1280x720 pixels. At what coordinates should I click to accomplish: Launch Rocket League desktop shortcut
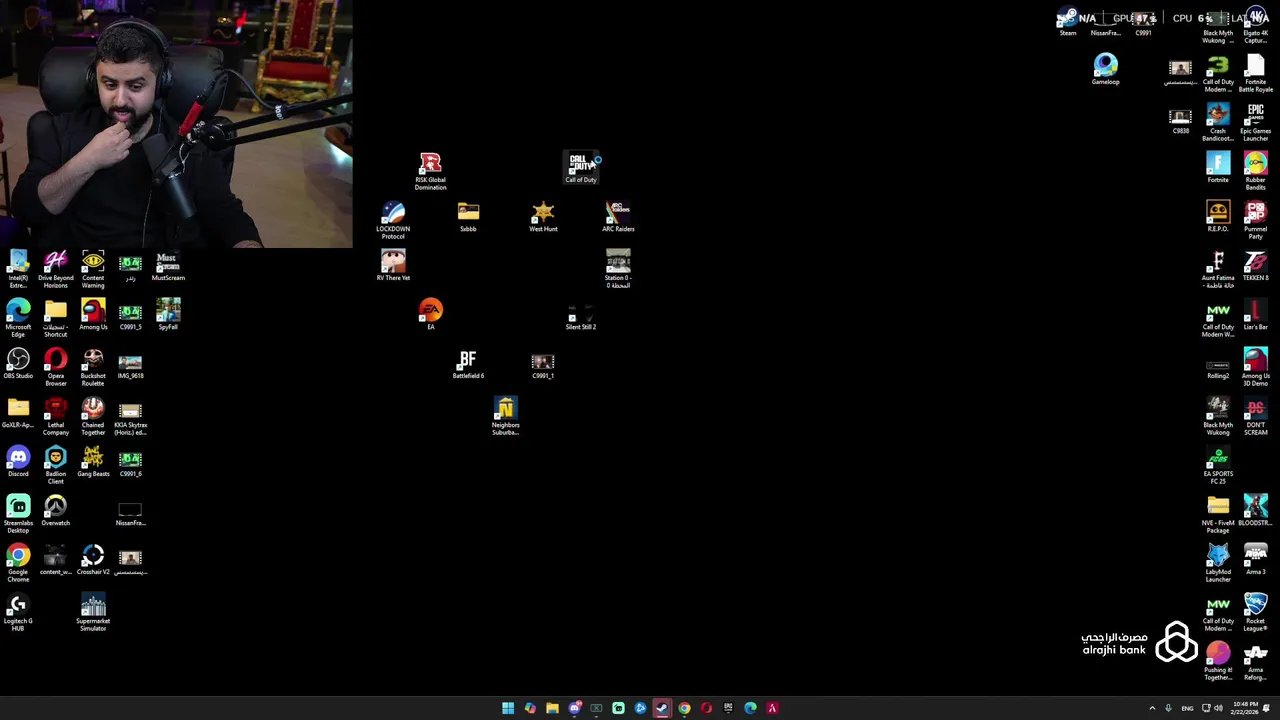pos(1256,613)
